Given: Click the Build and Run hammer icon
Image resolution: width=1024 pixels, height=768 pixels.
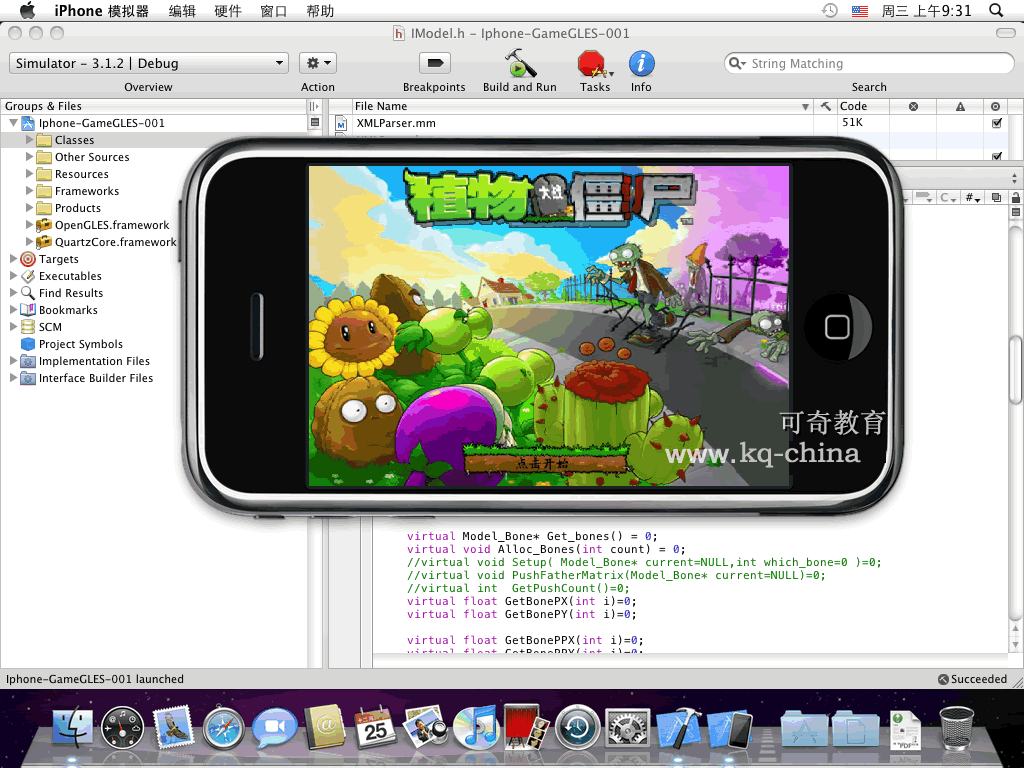Looking at the screenshot, I should (x=519, y=64).
